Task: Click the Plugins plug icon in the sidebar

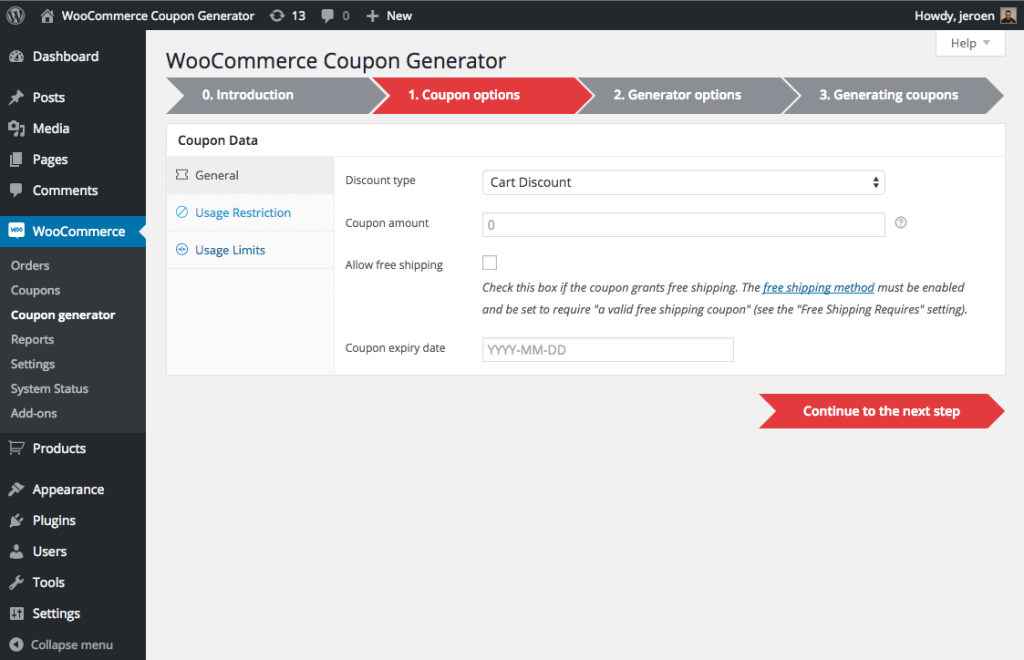Action: (16, 520)
